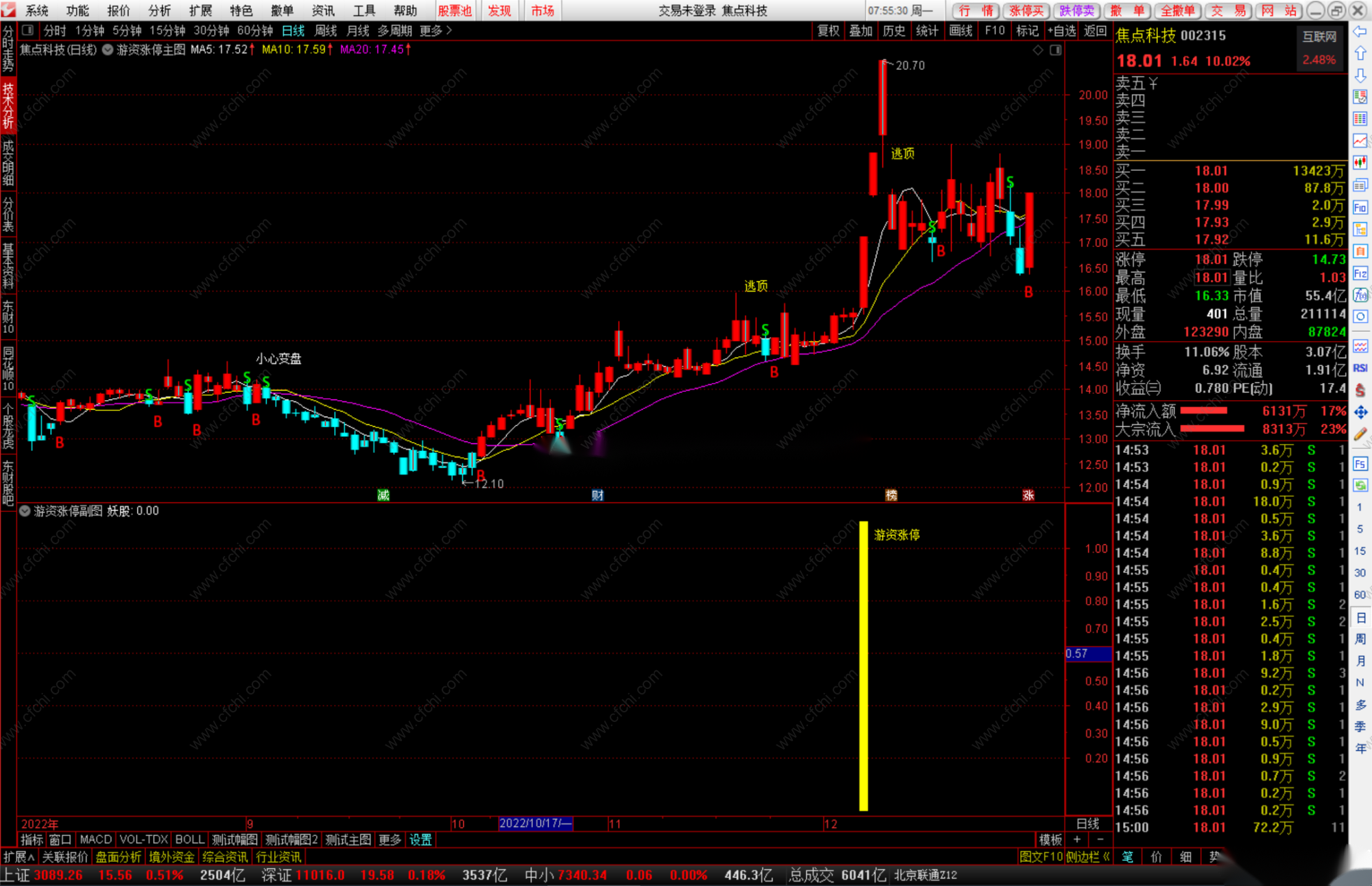Image resolution: width=1372 pixels, height=886 pixels.
Task: Open the 分析 menu
Action: point(159,10)
